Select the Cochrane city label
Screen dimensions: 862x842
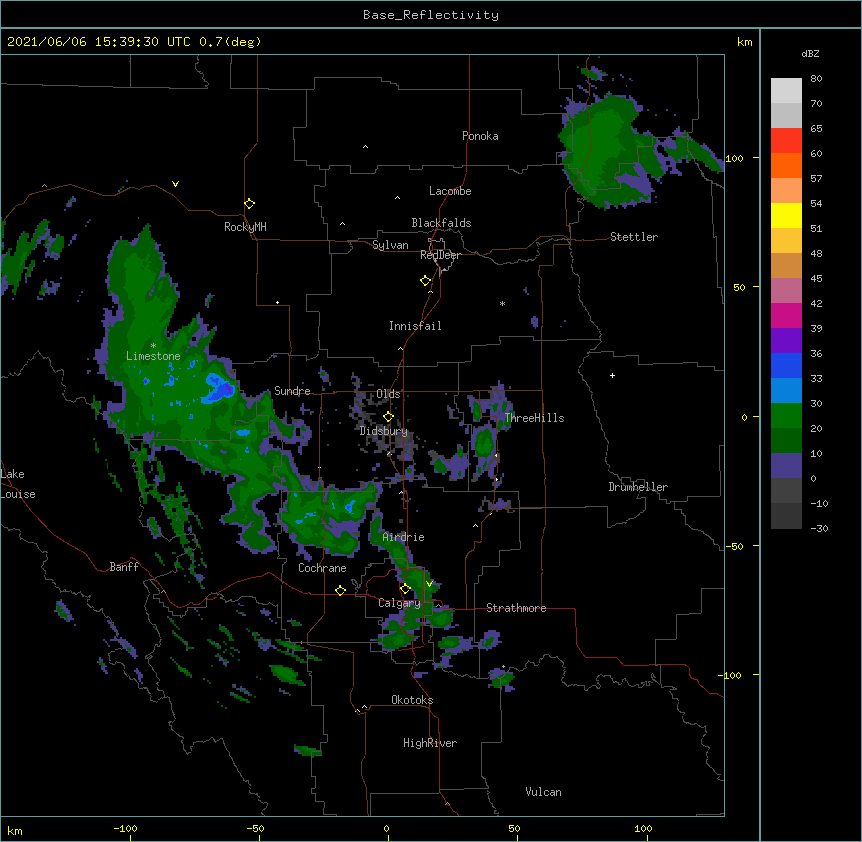pyautogui.click(x=322, y=568)
